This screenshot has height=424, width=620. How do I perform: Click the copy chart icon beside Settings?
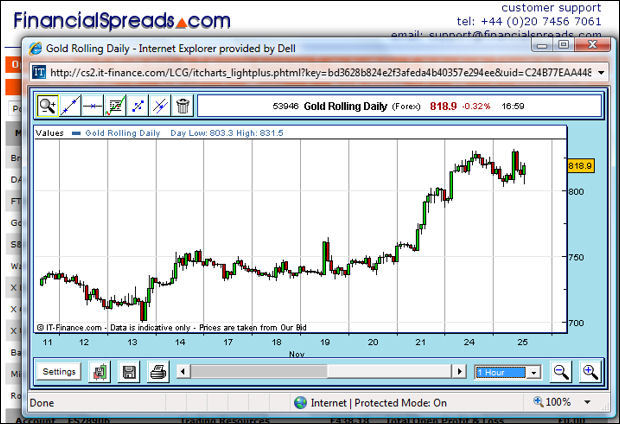[100, 372]
